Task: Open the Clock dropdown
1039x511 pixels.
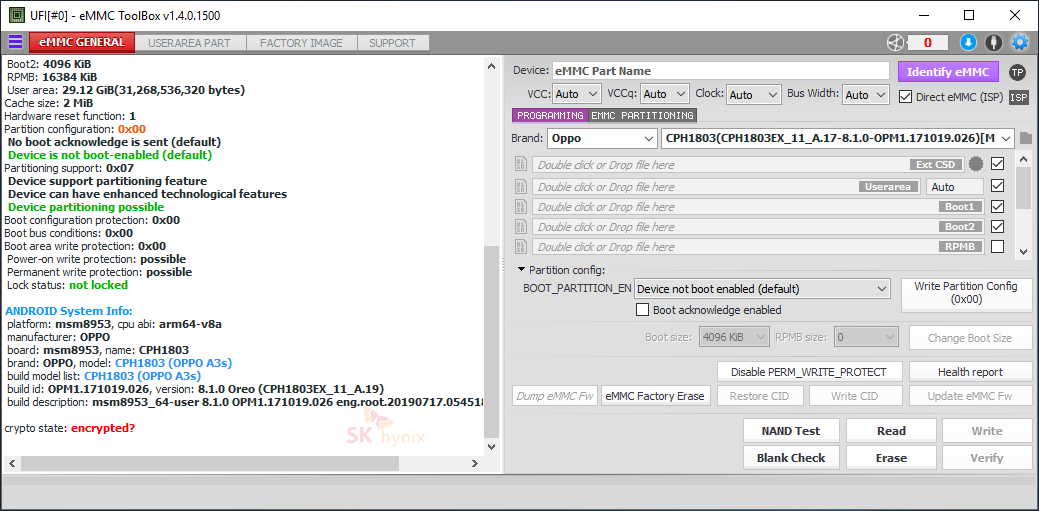Action: point(754,94)
